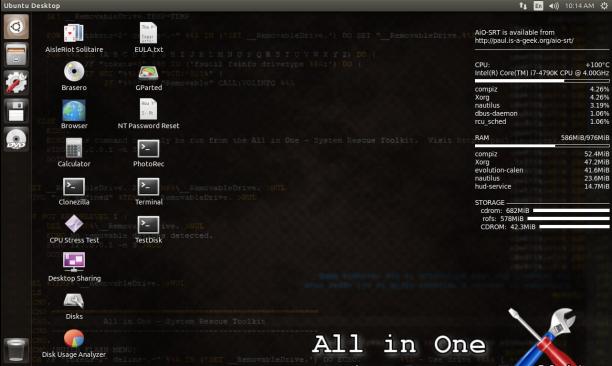
Task: Open the sound volume indicator
Action: pyautogui.click(x=554, y=5)
